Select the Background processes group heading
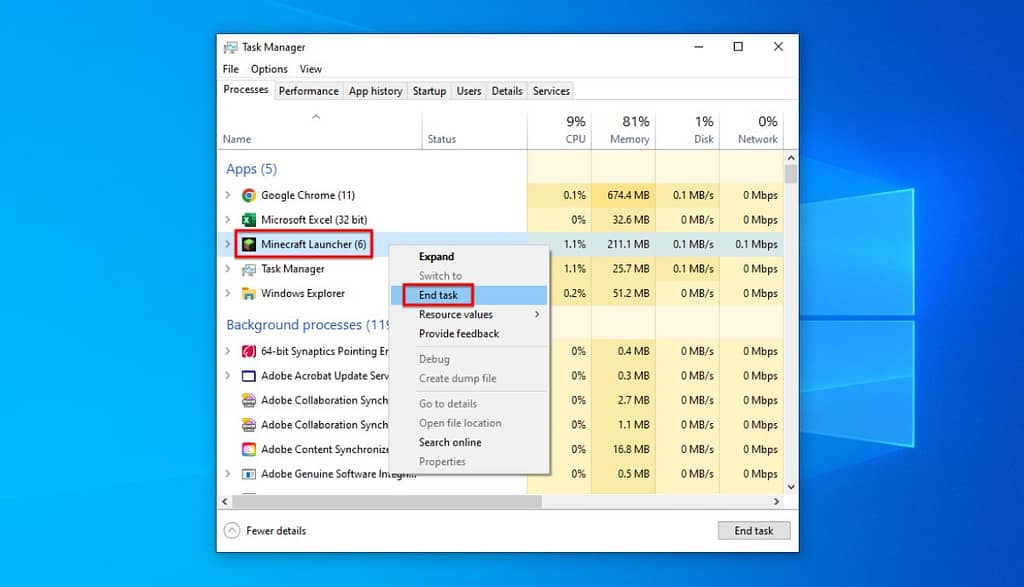The height and width of the screenshot is (587, 1024). pyautogui.click(x=307, y=325)
